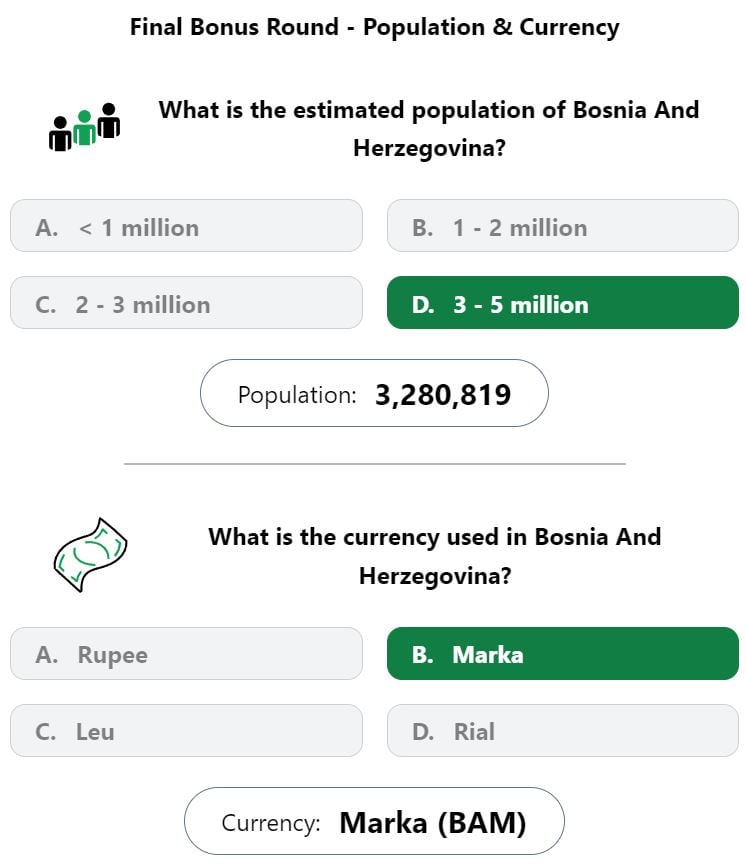Choose the Rial currency option
Screen dimensions: 746x867
pyautogui.click(x=562, y=730)
